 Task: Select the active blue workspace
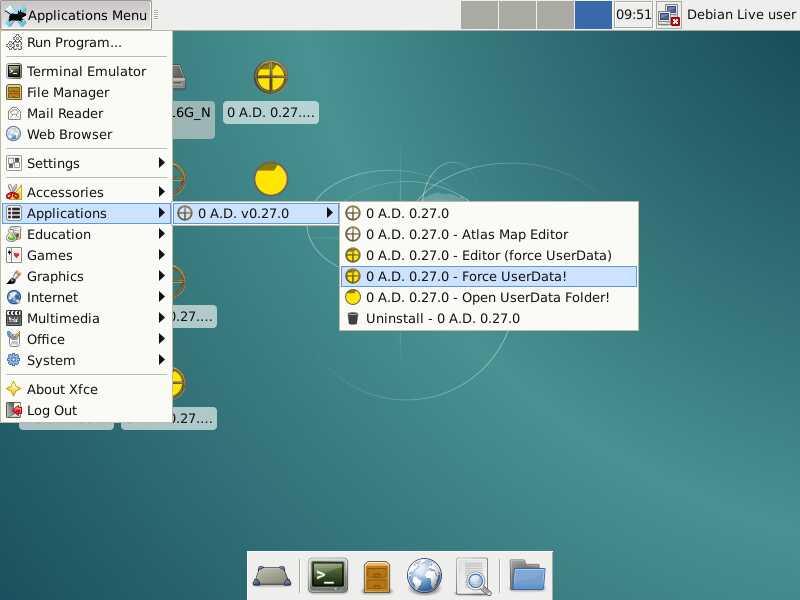coord(593,15)
